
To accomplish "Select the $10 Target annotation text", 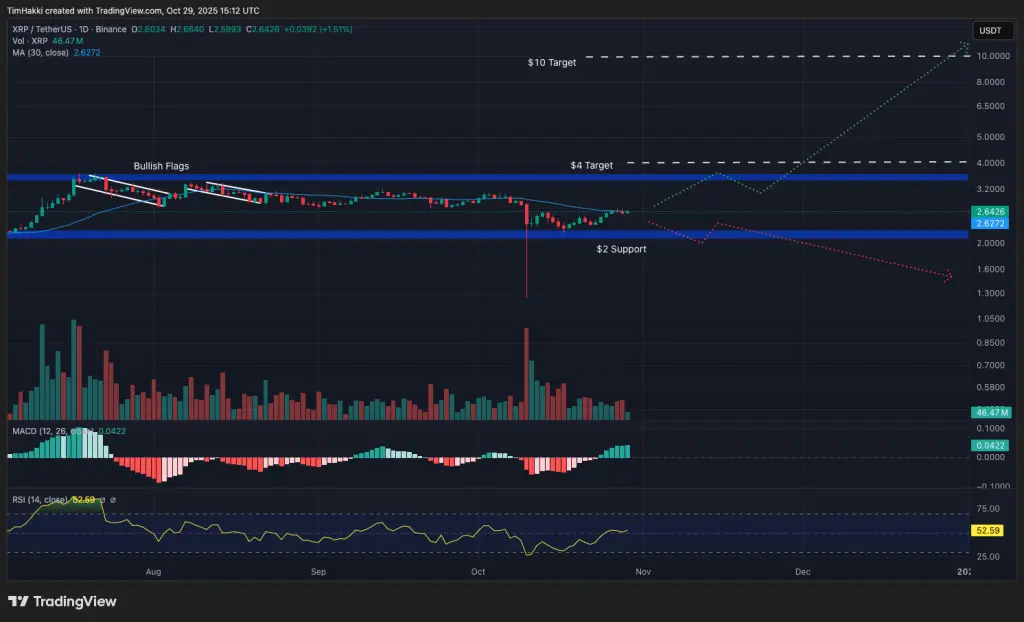I will [551, 62].
